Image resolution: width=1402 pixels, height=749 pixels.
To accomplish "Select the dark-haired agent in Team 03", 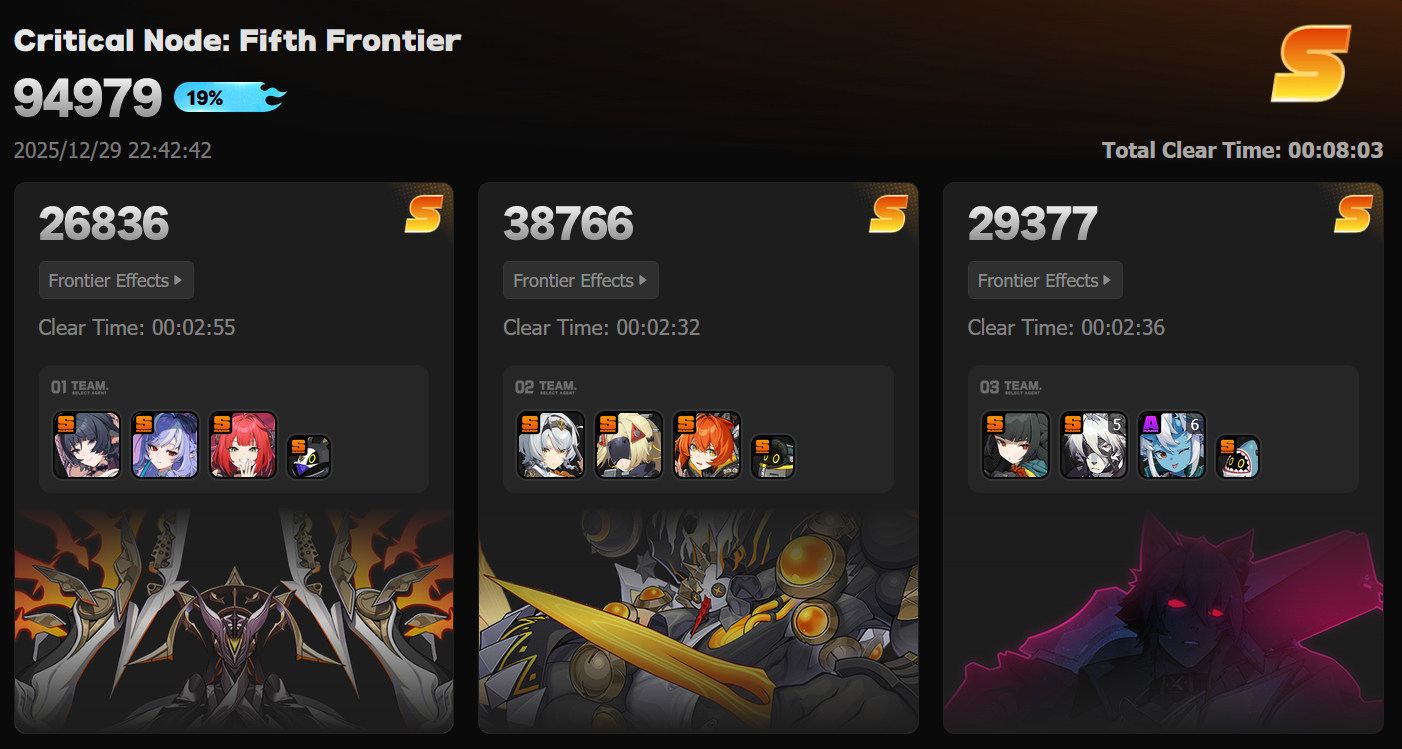I will (x=1016, y=445).
